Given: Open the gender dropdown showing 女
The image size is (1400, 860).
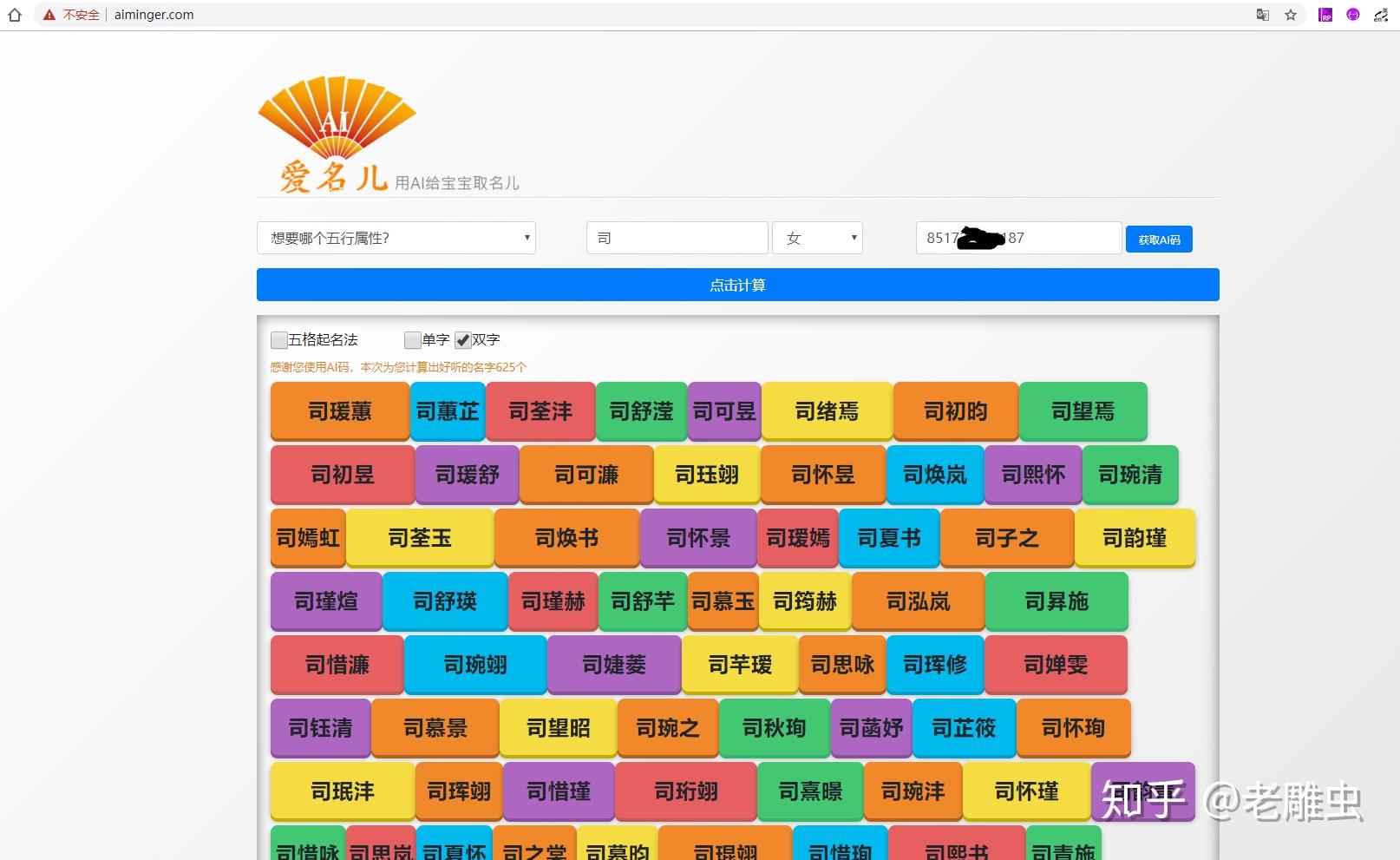Looking at the screenshot, I should (817, 238).
